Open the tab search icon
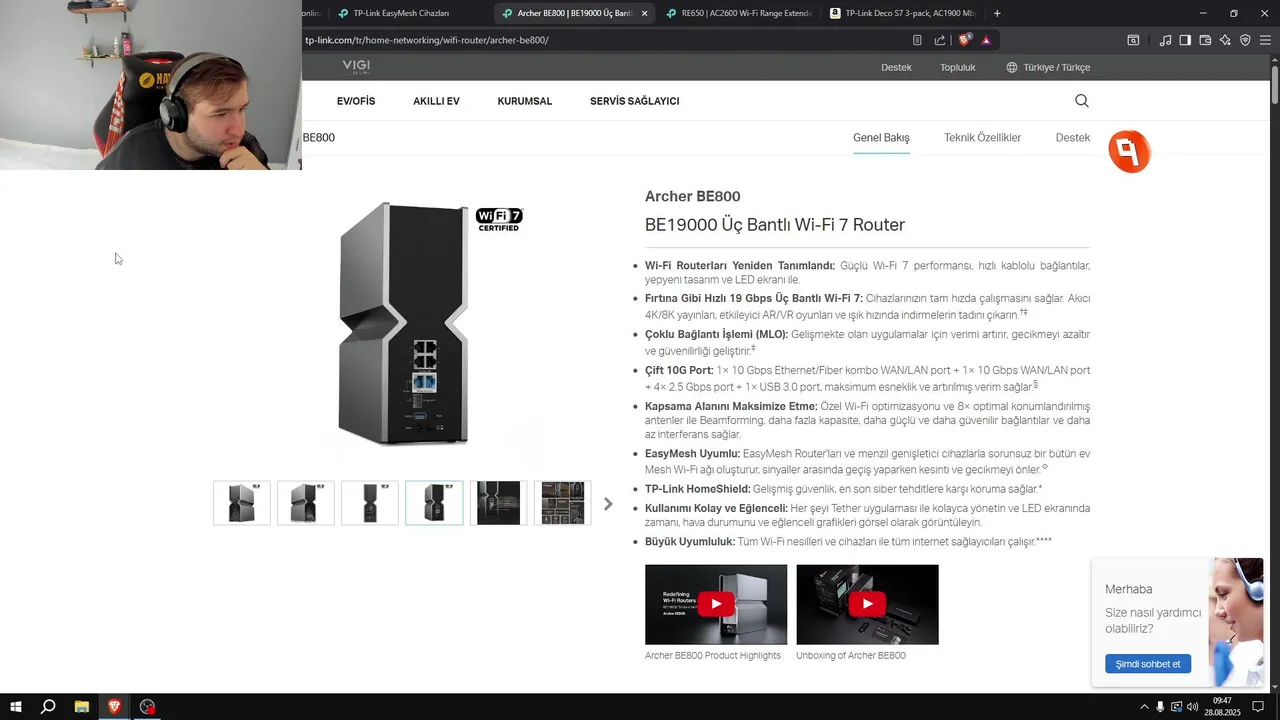Viewport: 1280px width, 720px height. click(x=1133, y=40)
